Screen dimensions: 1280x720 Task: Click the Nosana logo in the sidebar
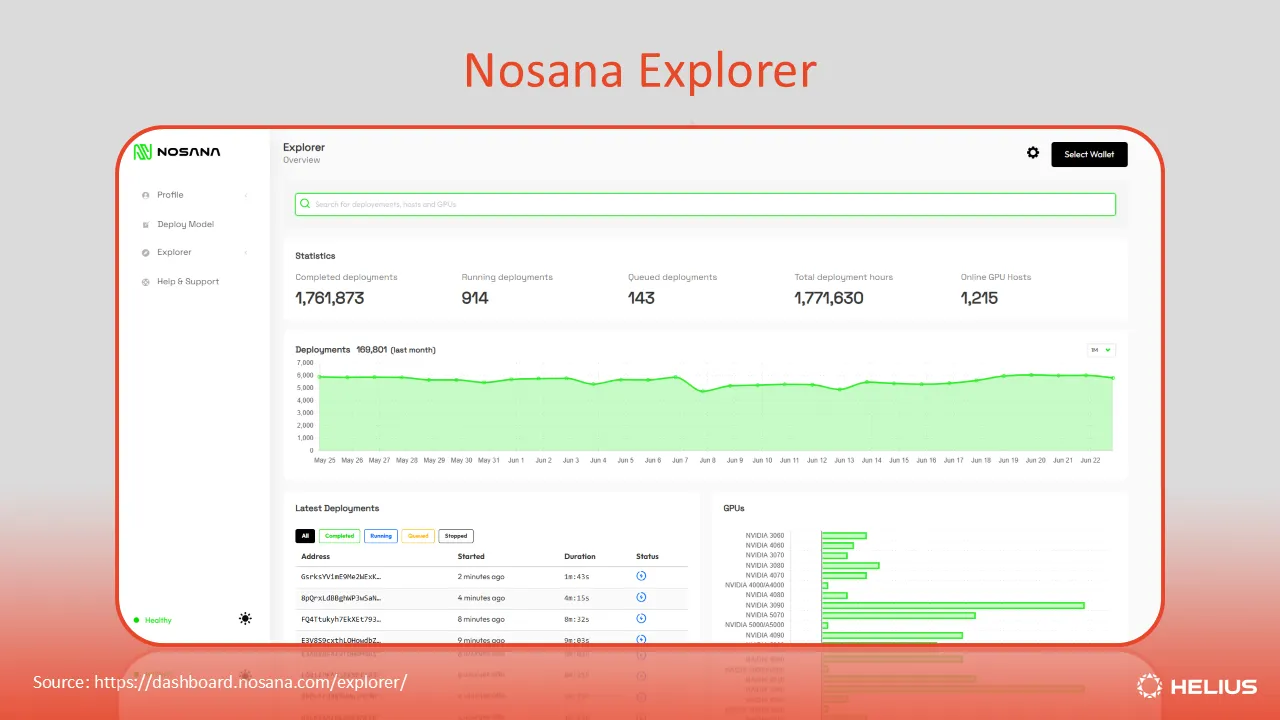(177, 152)
